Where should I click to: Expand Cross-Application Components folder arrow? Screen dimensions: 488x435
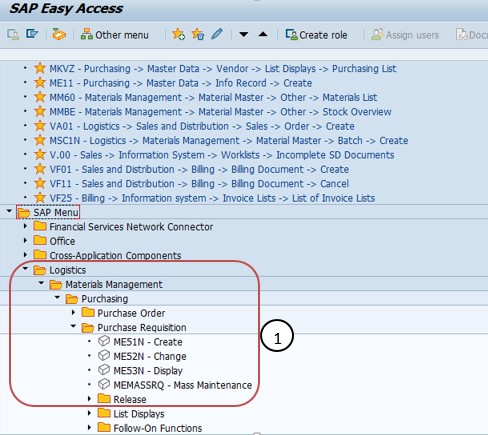(x=25, y=255)
